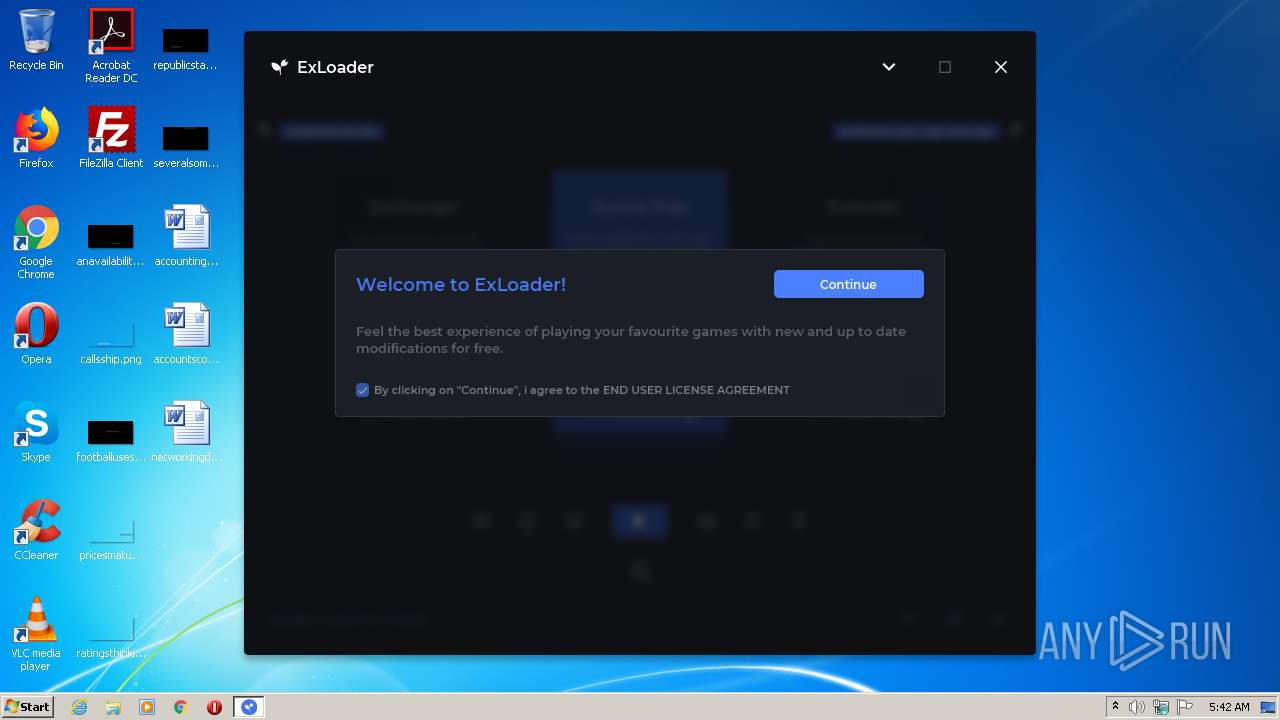Launch FileZilla Client shortcut

point(111,138)
